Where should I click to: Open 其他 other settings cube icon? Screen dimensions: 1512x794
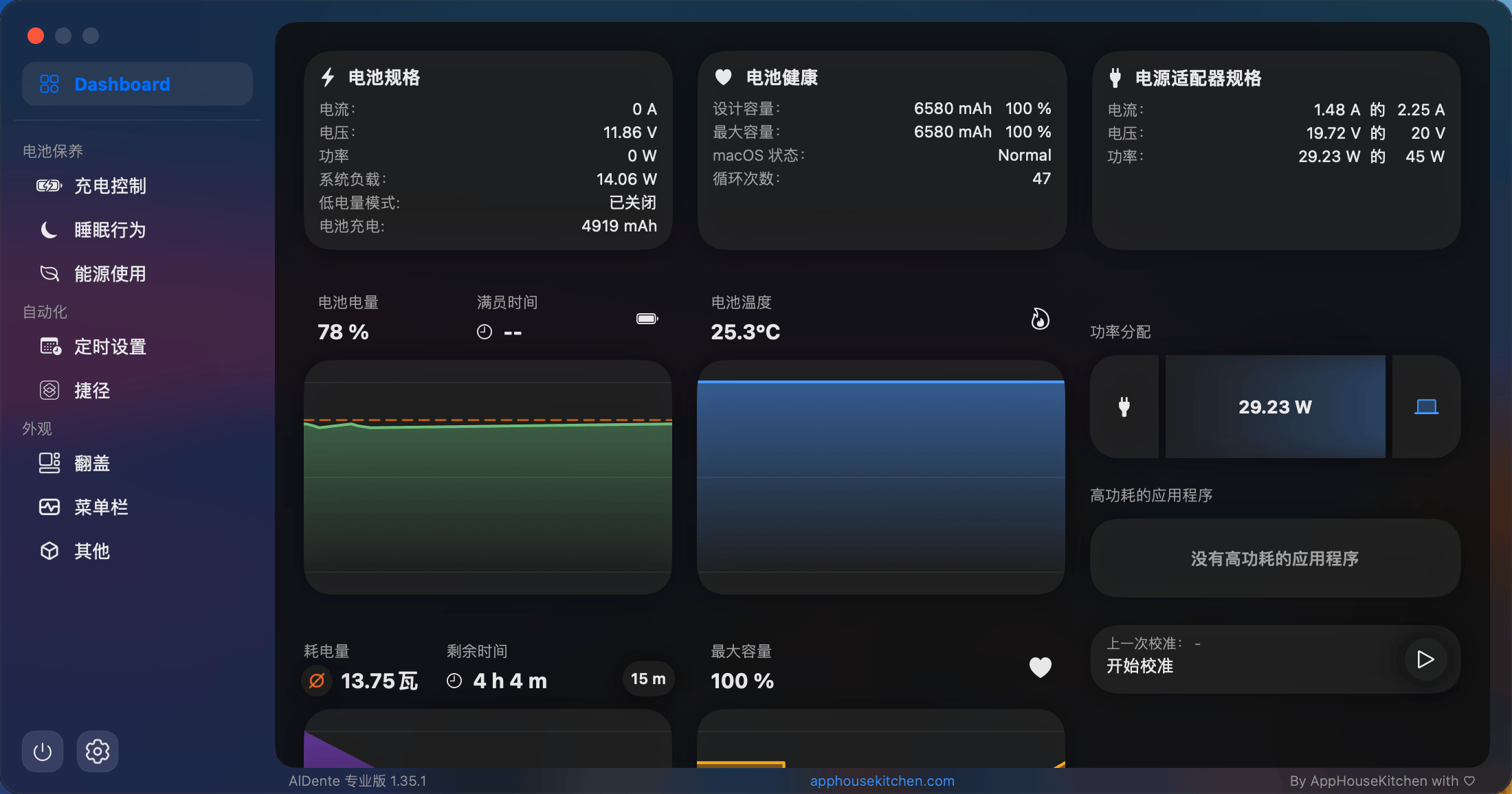click(49, 552)
